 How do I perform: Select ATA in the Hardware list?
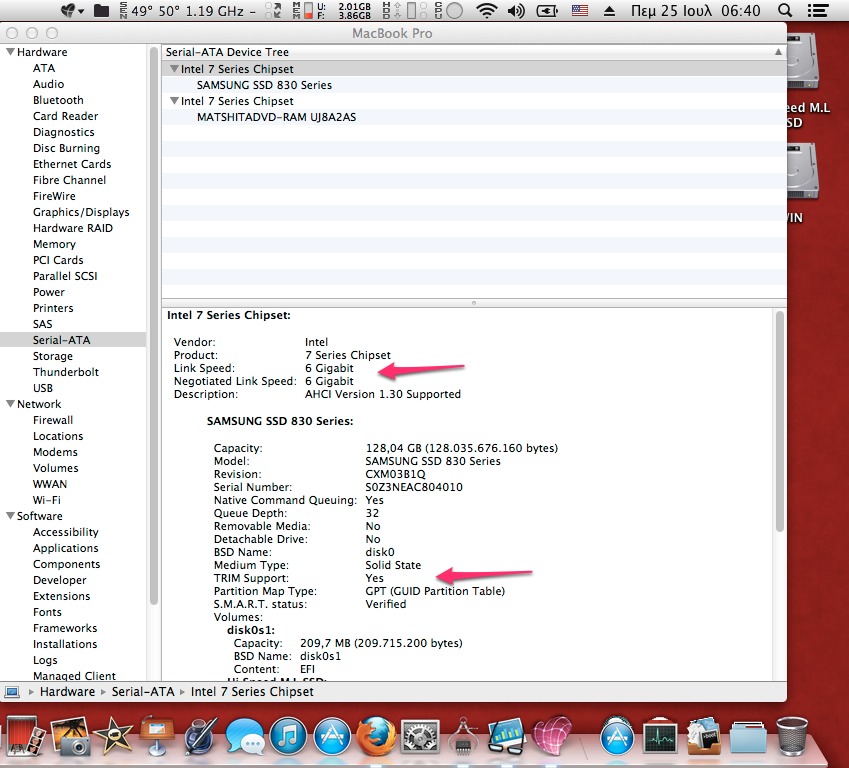click(44, 68)
